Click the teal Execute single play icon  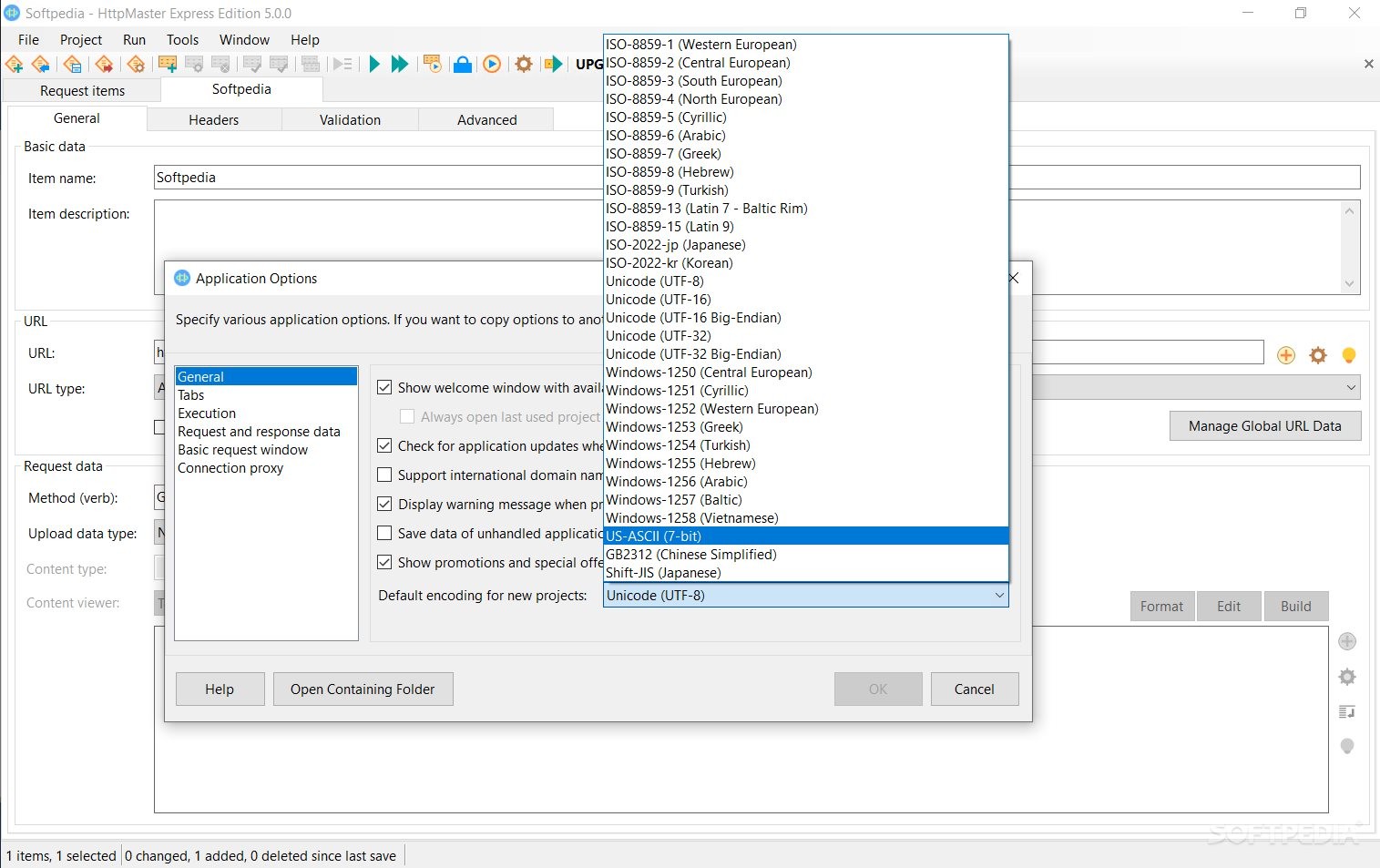(x=374, y=64)
